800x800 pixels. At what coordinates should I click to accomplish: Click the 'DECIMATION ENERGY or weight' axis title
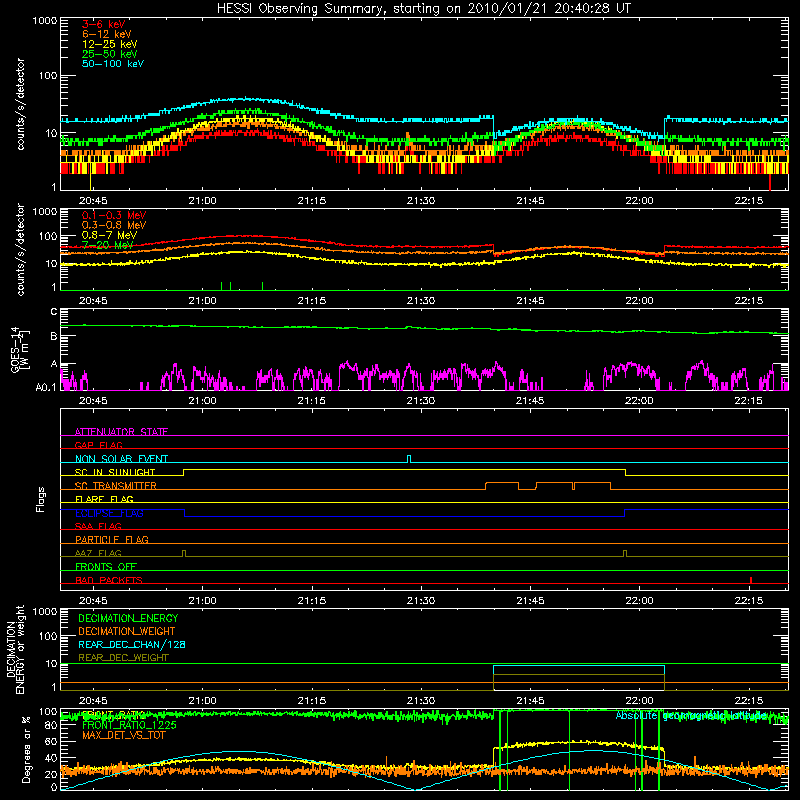click(x=15, y=649)
